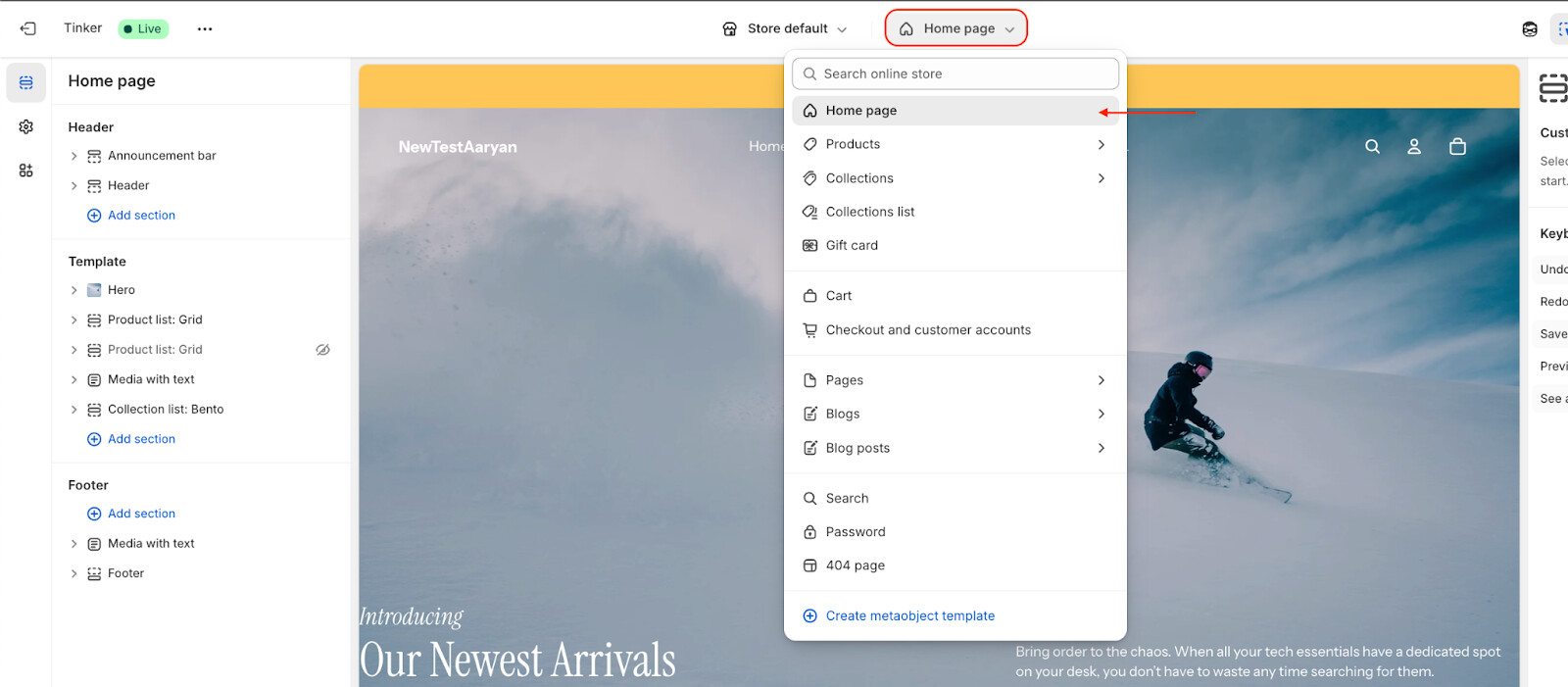Click the storefront search magnifier icon

coord(1372,146)
